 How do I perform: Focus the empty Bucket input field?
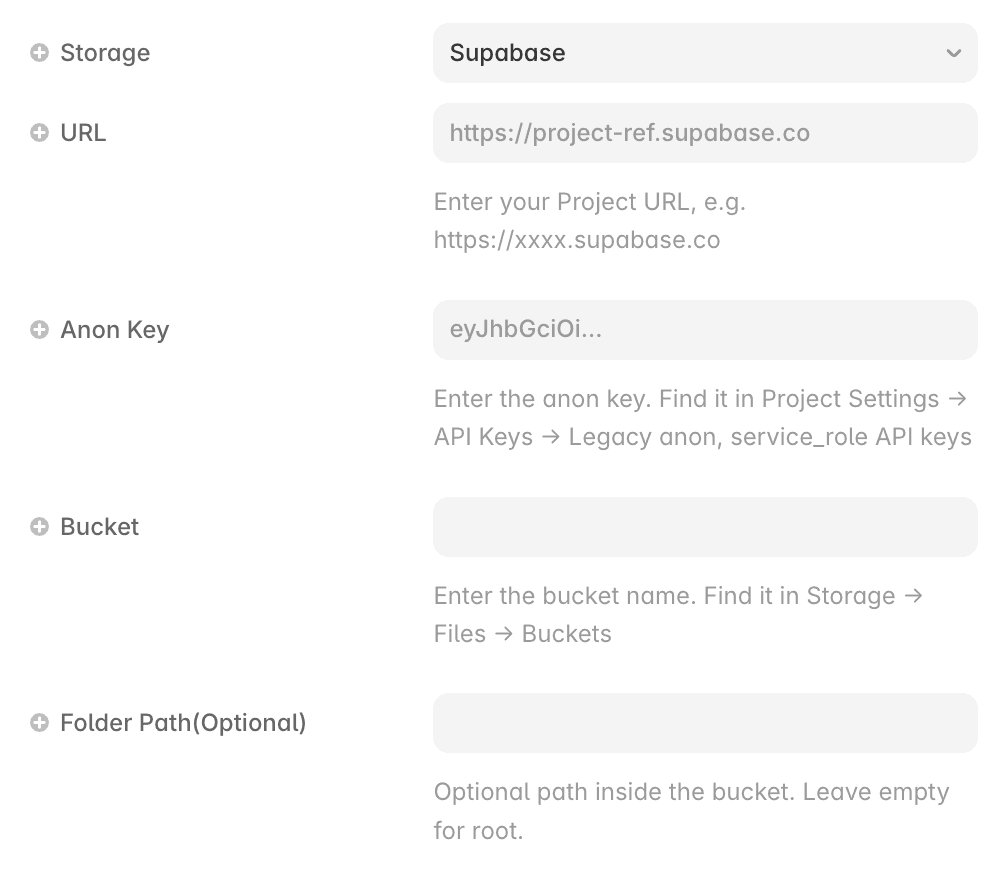point(705,527)
